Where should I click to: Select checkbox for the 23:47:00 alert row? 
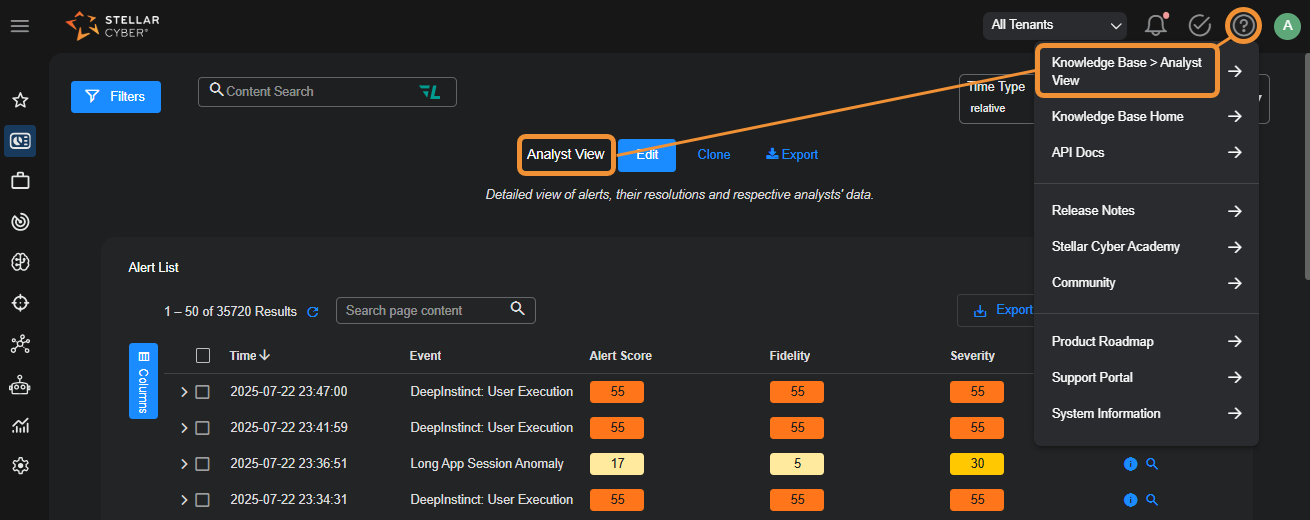pyautogui.click(x=202, y=392)
